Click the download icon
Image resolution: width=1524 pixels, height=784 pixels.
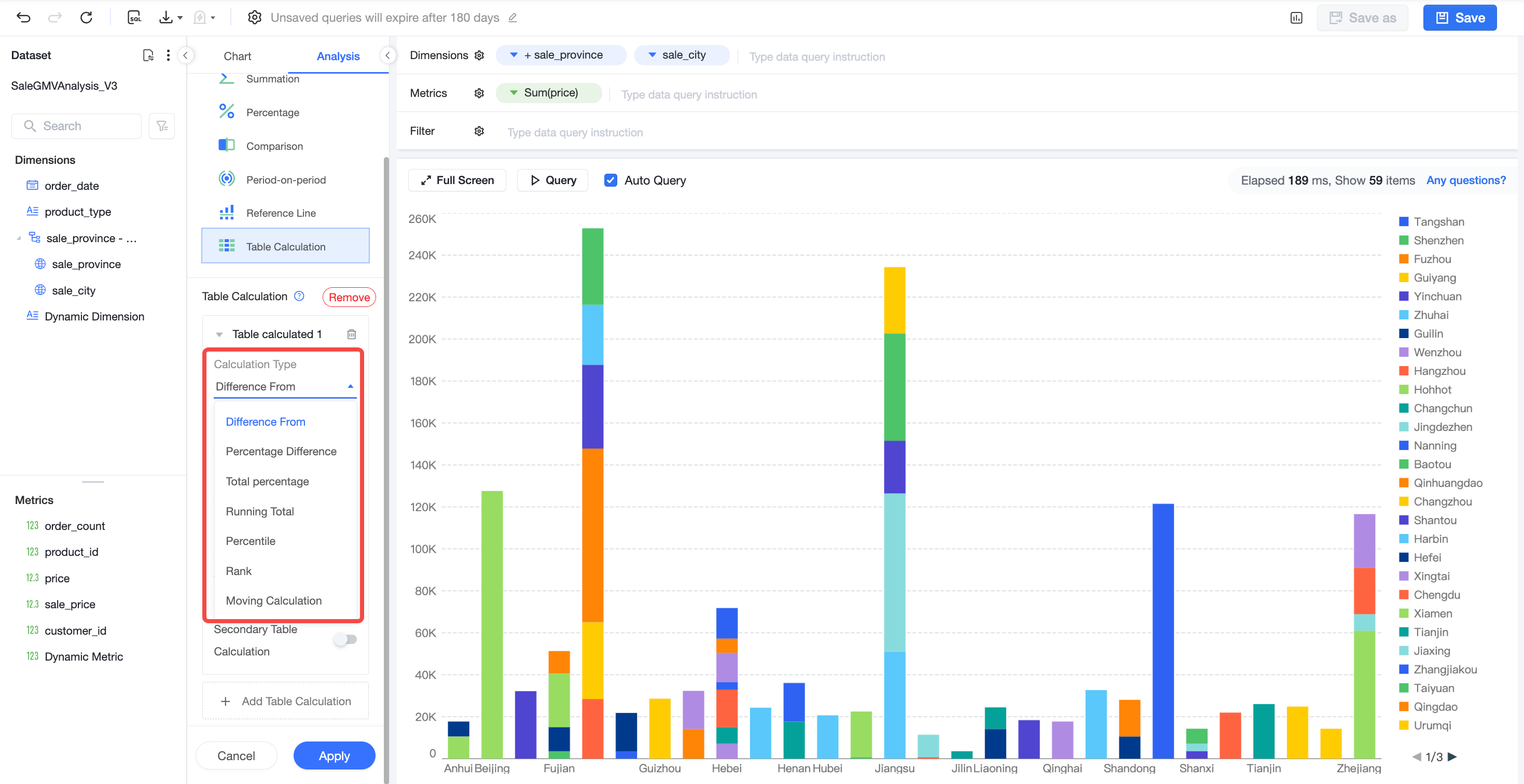point(165,17)
